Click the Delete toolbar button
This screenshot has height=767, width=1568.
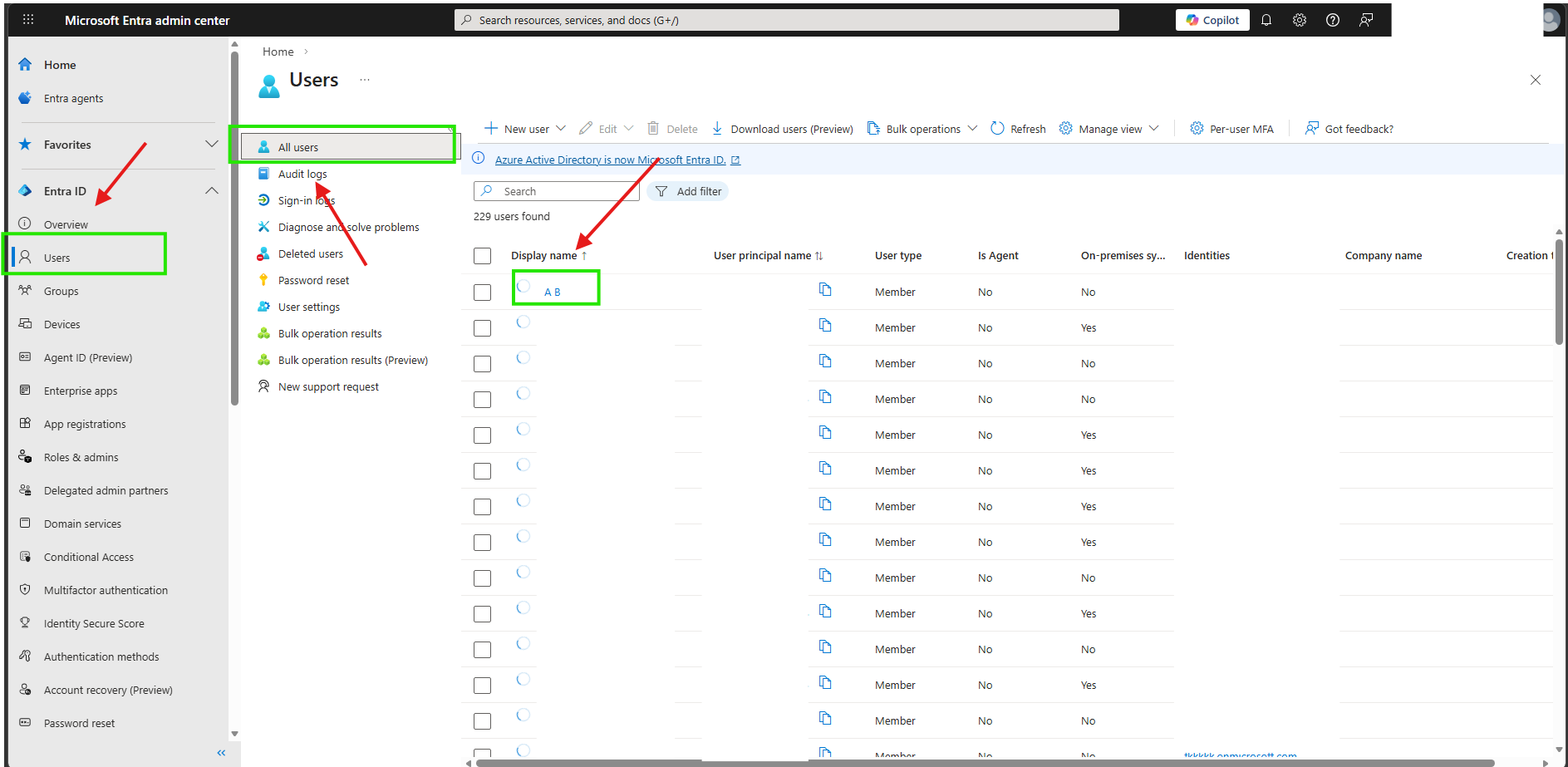coord(672,129)
